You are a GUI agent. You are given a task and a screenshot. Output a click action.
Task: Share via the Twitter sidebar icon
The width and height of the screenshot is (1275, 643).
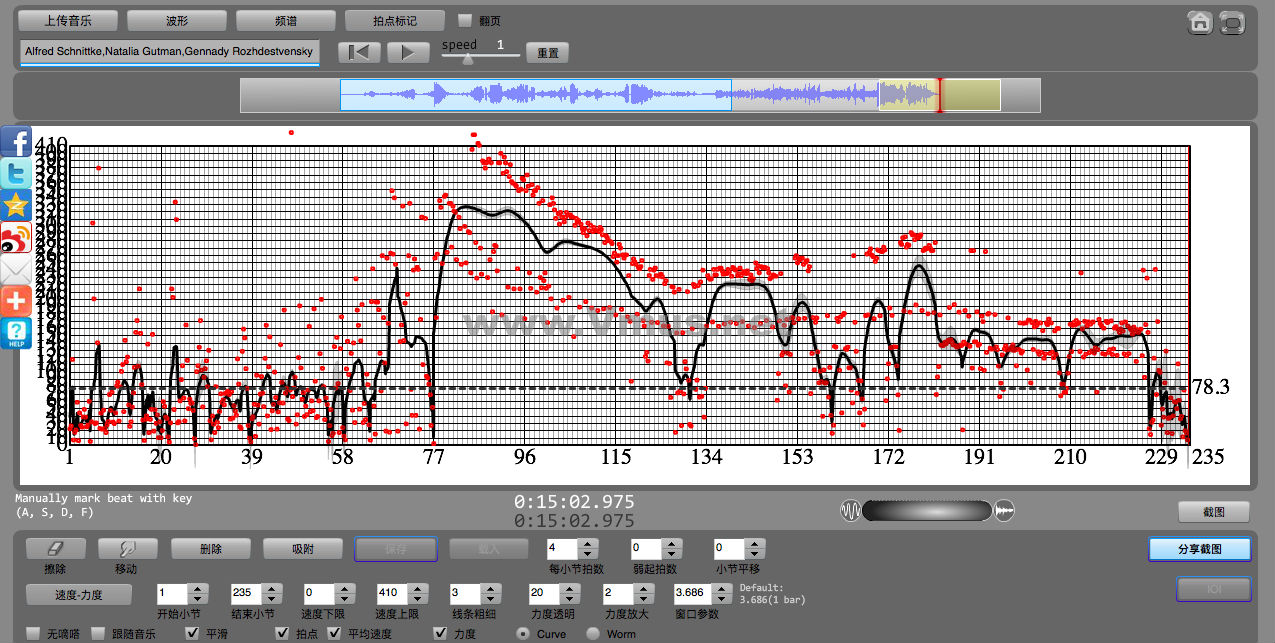[16, 174]
